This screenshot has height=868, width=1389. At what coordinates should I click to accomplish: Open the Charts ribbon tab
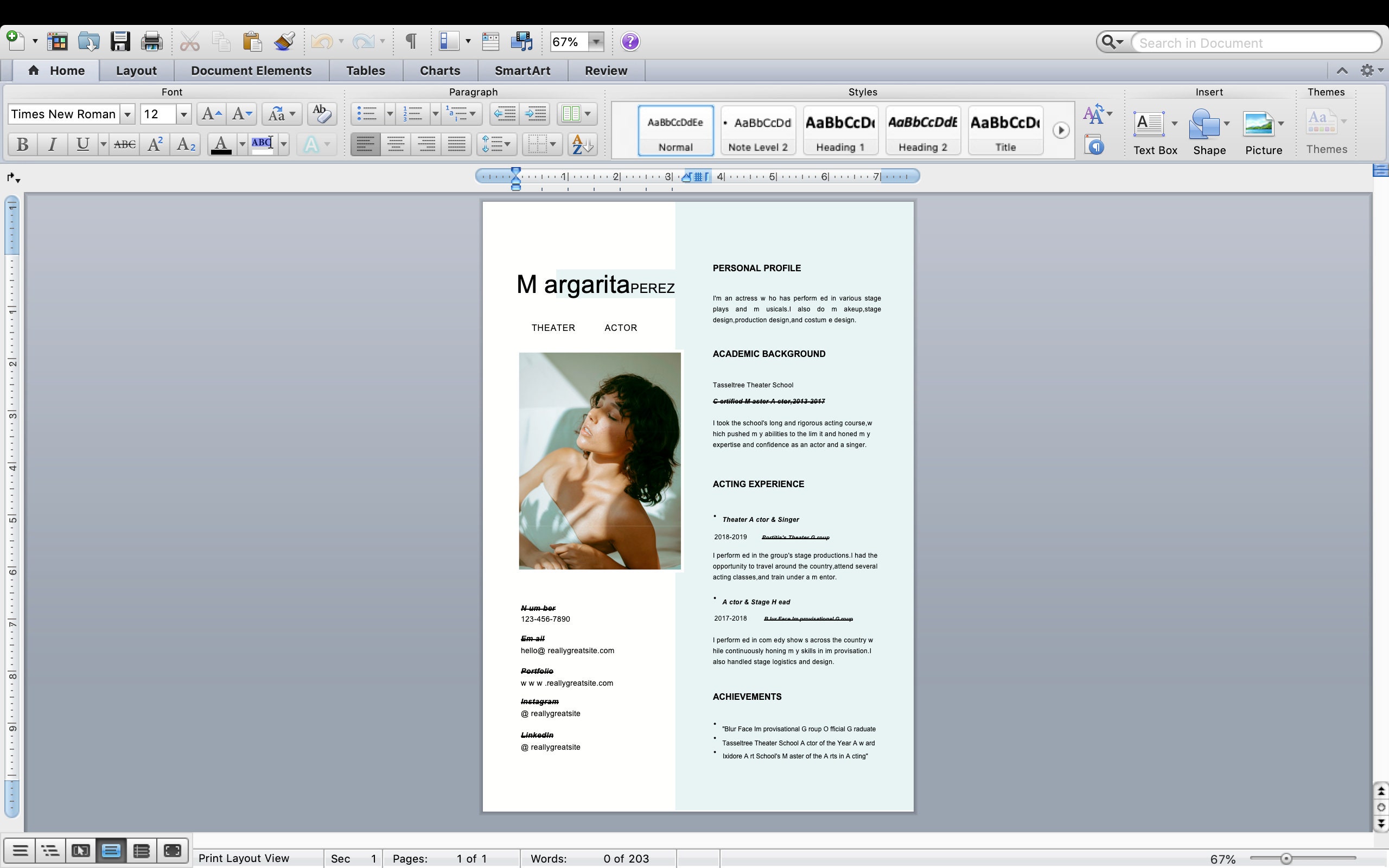click(439, 70)
